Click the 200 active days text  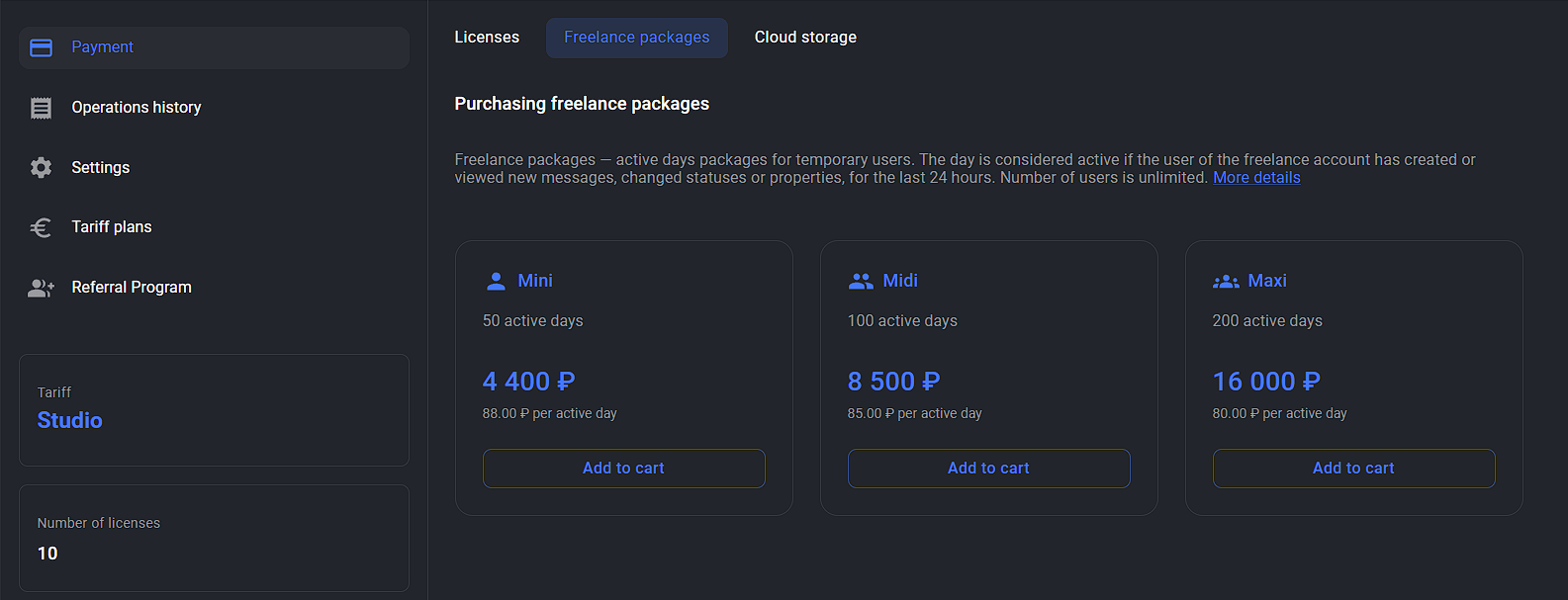click(x=1267, y=321)
